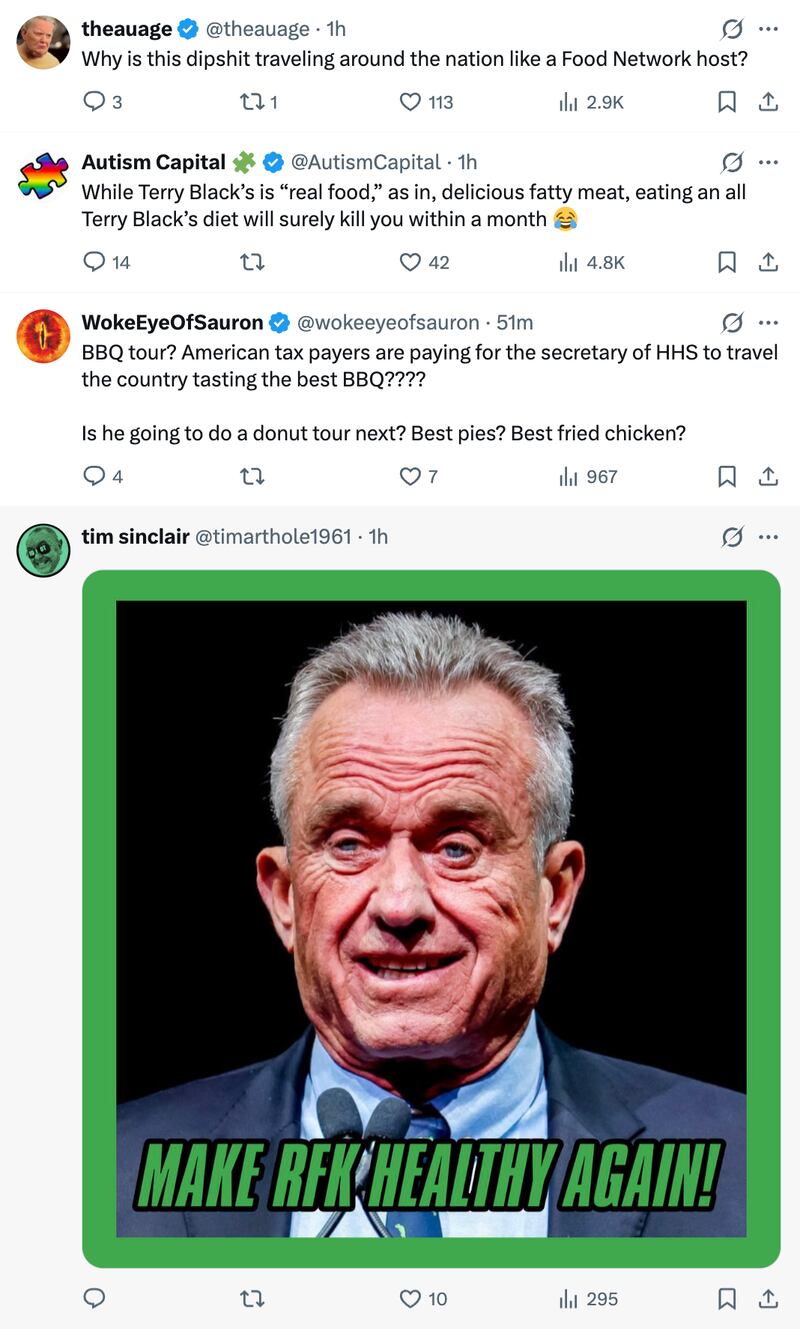Open Autism Capital profile name
800x1339 pixels.
(153, 162)
